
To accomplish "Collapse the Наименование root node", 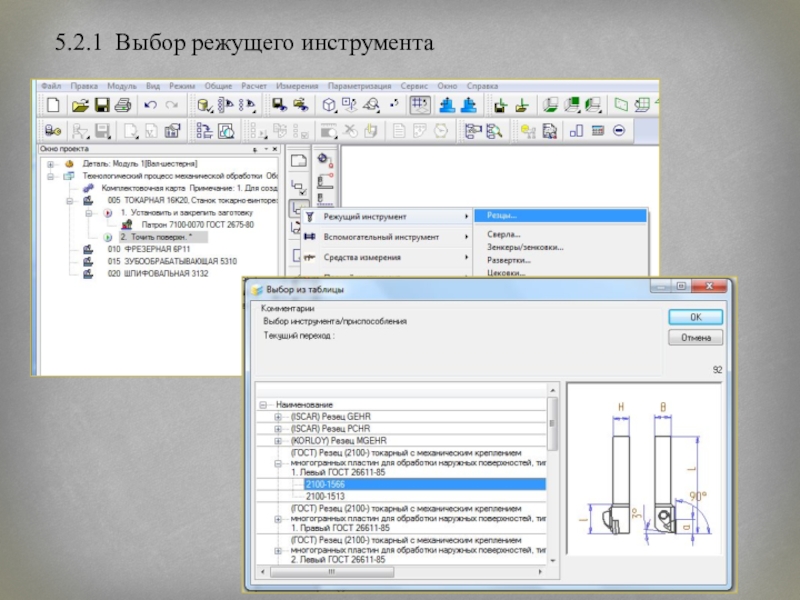I will pyautogui.click(x=265, y=404).
